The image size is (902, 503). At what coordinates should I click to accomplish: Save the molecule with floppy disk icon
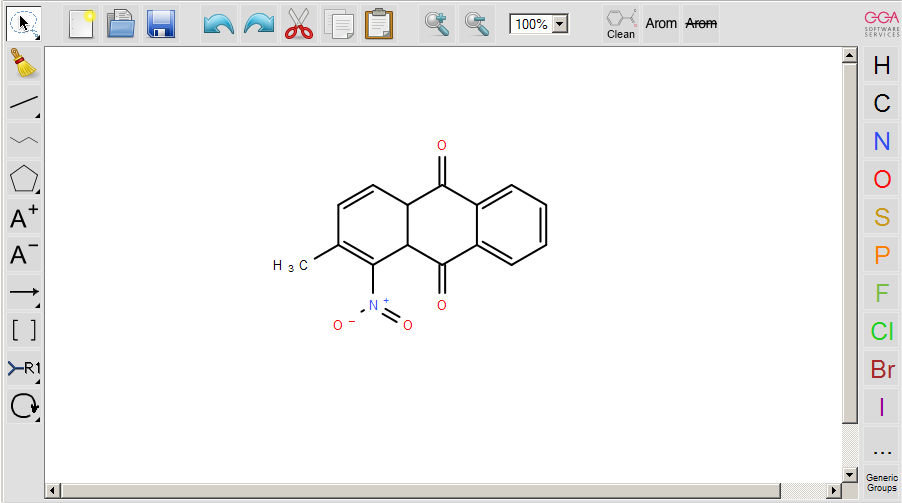tap(161, 24)
